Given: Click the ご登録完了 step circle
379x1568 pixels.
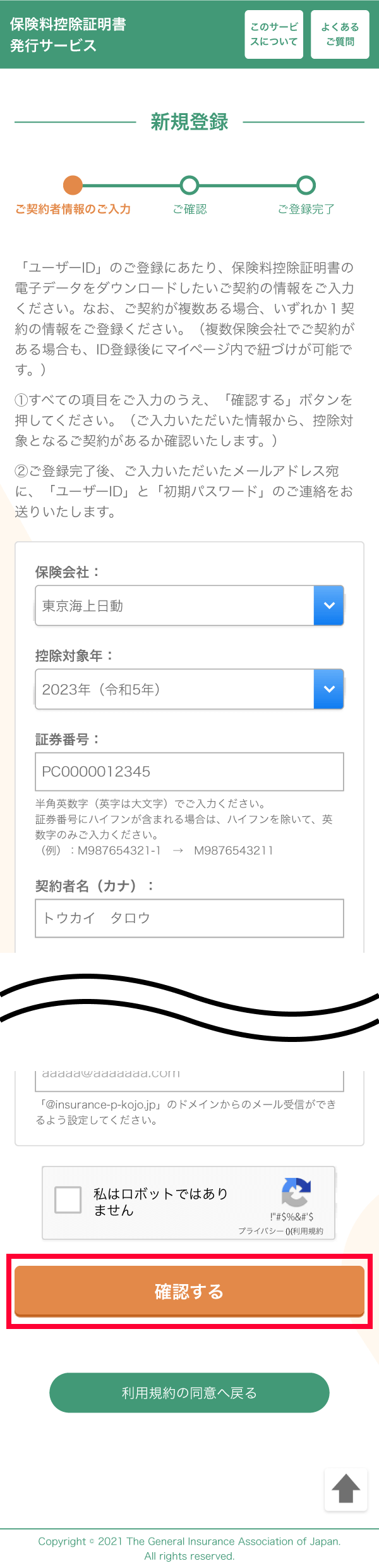Looking at the screenshot, I should click(306, 186).
